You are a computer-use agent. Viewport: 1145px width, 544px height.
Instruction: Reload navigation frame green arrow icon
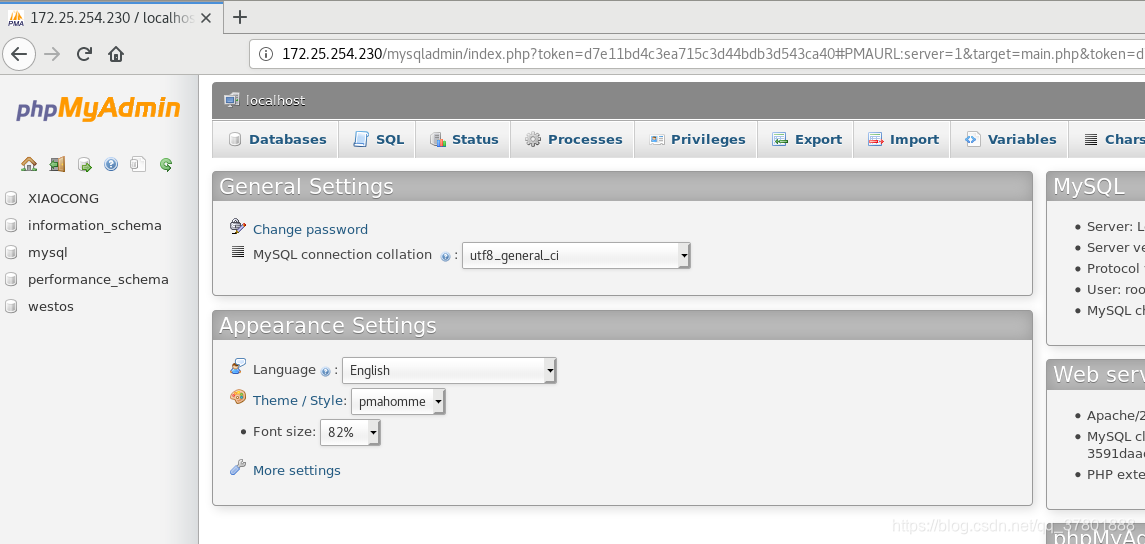pyautogui.click(x=166, y=164)
